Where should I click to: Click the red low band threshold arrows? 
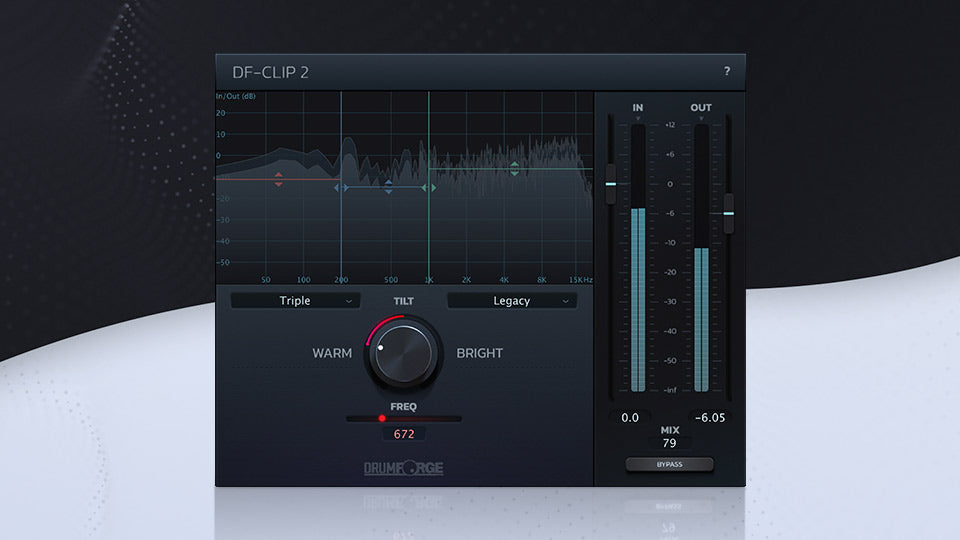279,180
